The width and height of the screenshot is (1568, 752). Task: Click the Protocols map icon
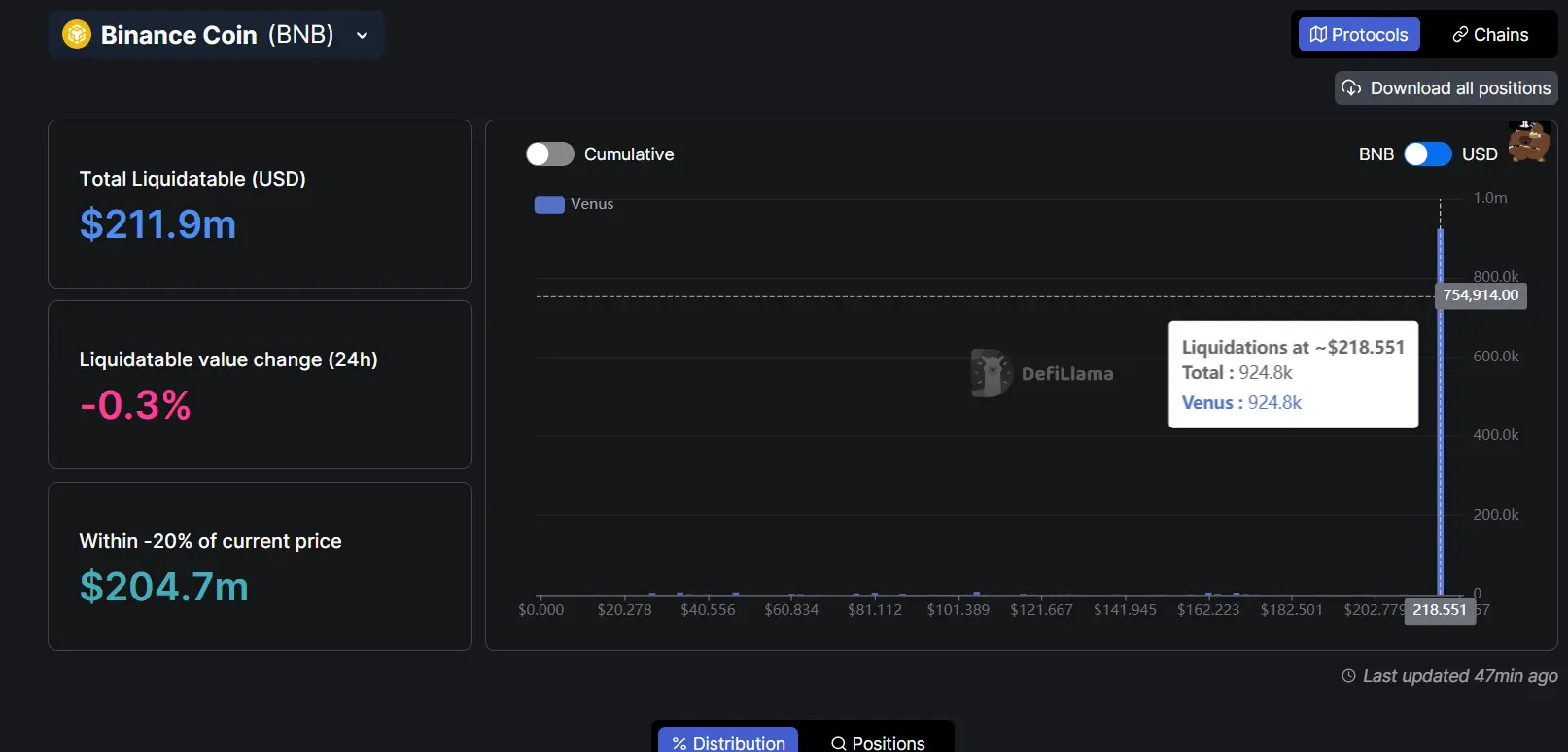tap(1318, 35)
